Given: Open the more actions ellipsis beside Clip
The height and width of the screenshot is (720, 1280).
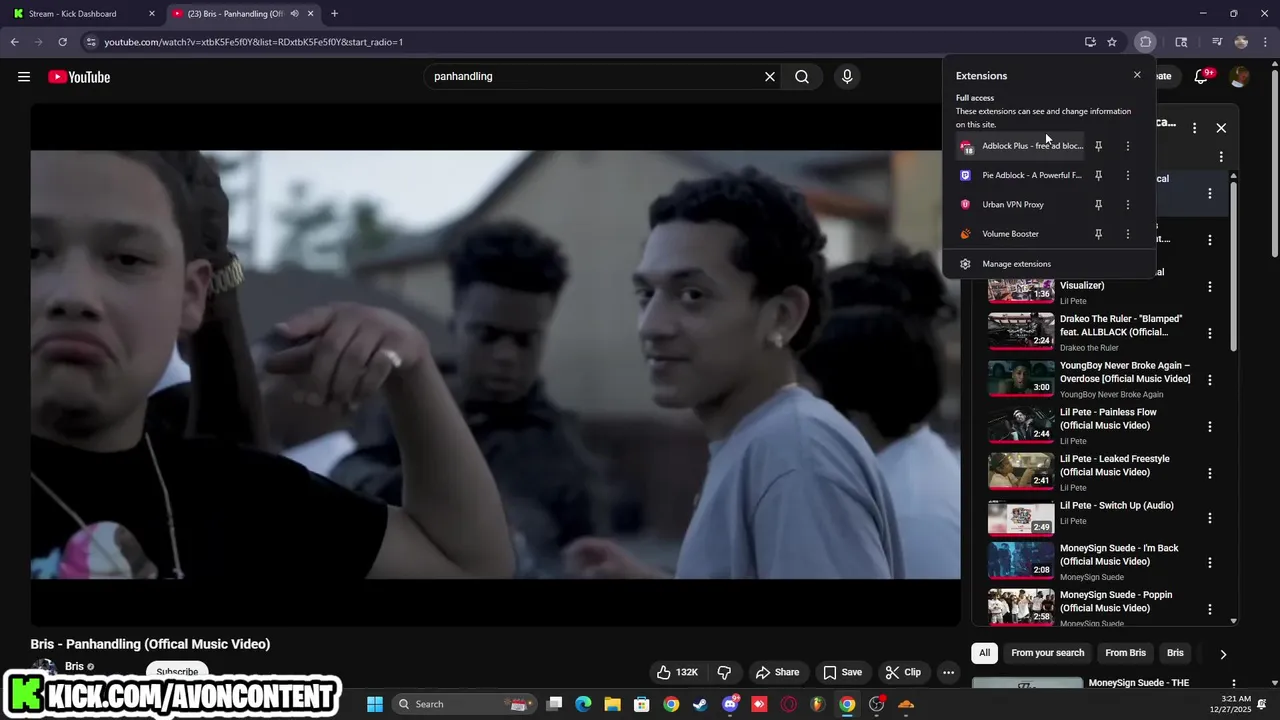Looking at the screenshot, I should click(x=948, y=672).
